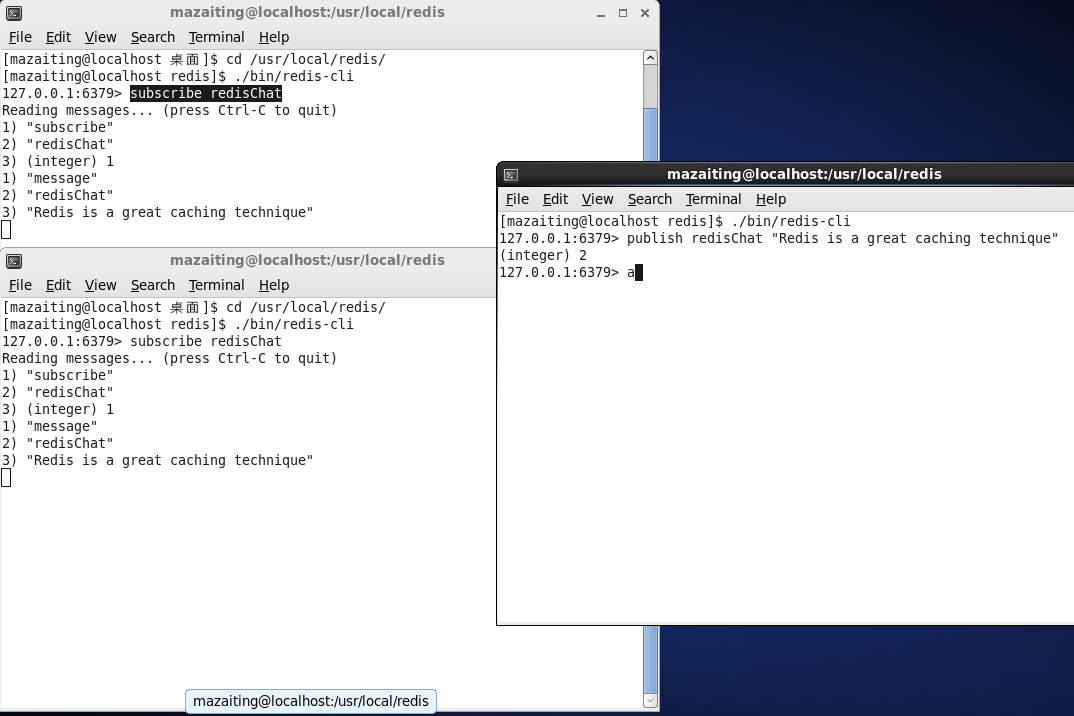Click 'Reading messages...' line in top-left terminal
Viewport: 1074px width, 716px height.
pos(170,110)
